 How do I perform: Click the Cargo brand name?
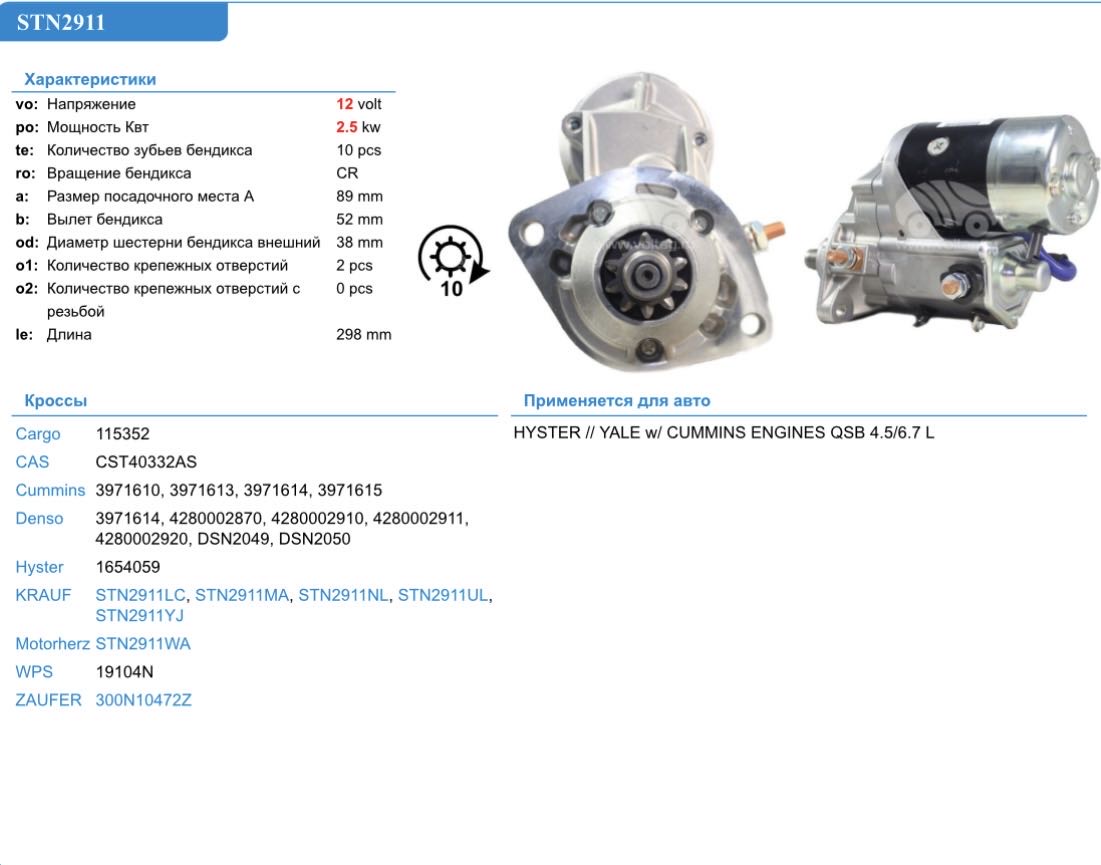coord(38,434)
